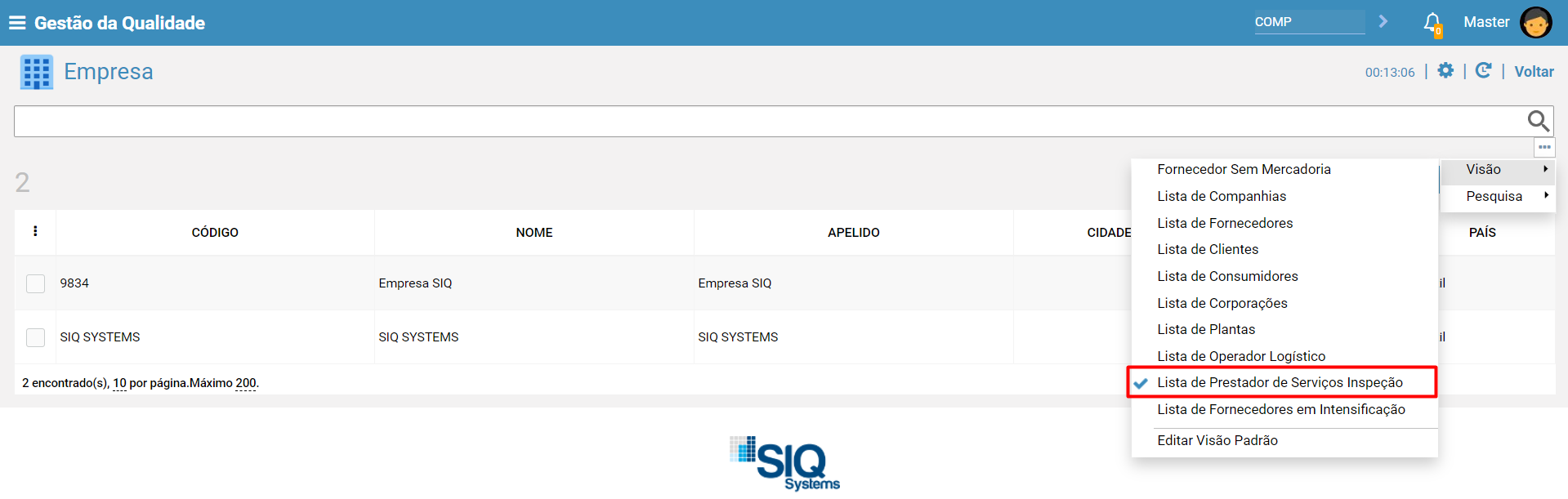Click in the search input field
The width and height of the screenshot is (1568, 499).
pyautogui.click(x=768, y=121)
